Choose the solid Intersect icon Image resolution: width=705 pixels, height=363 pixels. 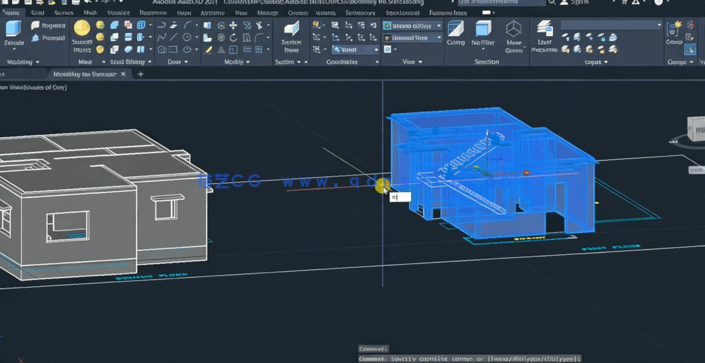tap(115, 49)
